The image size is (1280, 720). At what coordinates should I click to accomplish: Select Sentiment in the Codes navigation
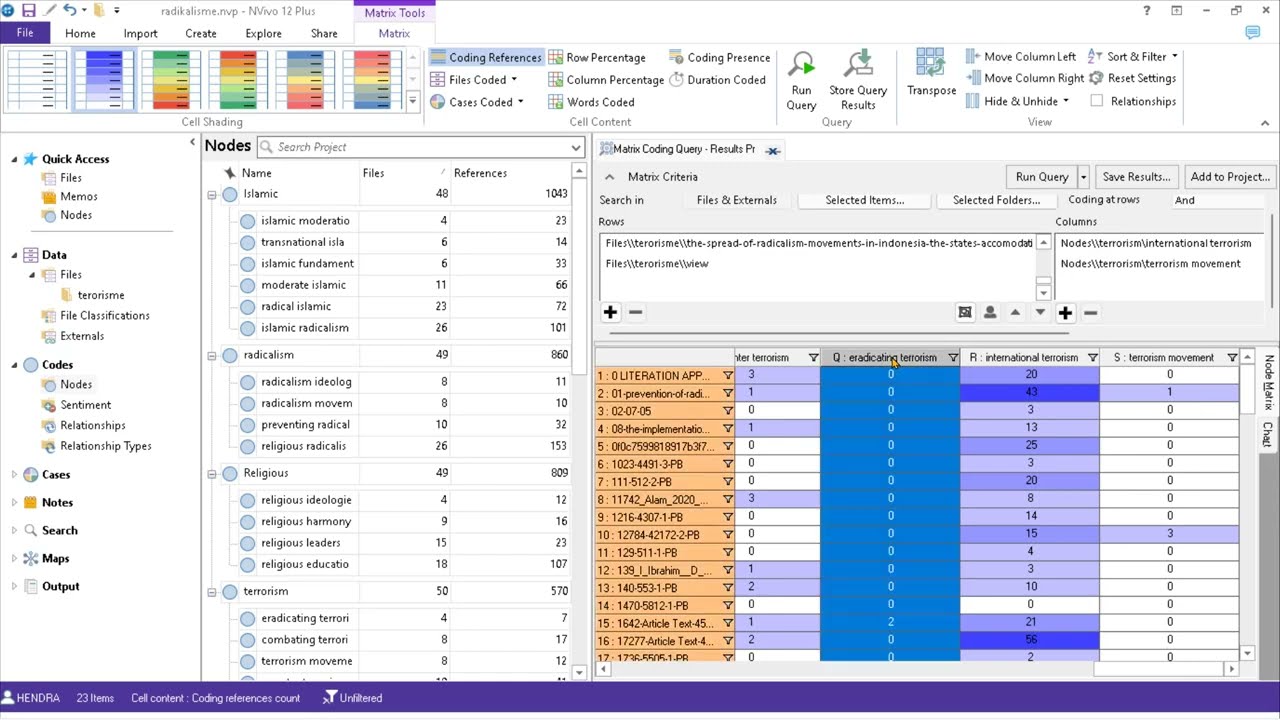(x=85, y=405)
